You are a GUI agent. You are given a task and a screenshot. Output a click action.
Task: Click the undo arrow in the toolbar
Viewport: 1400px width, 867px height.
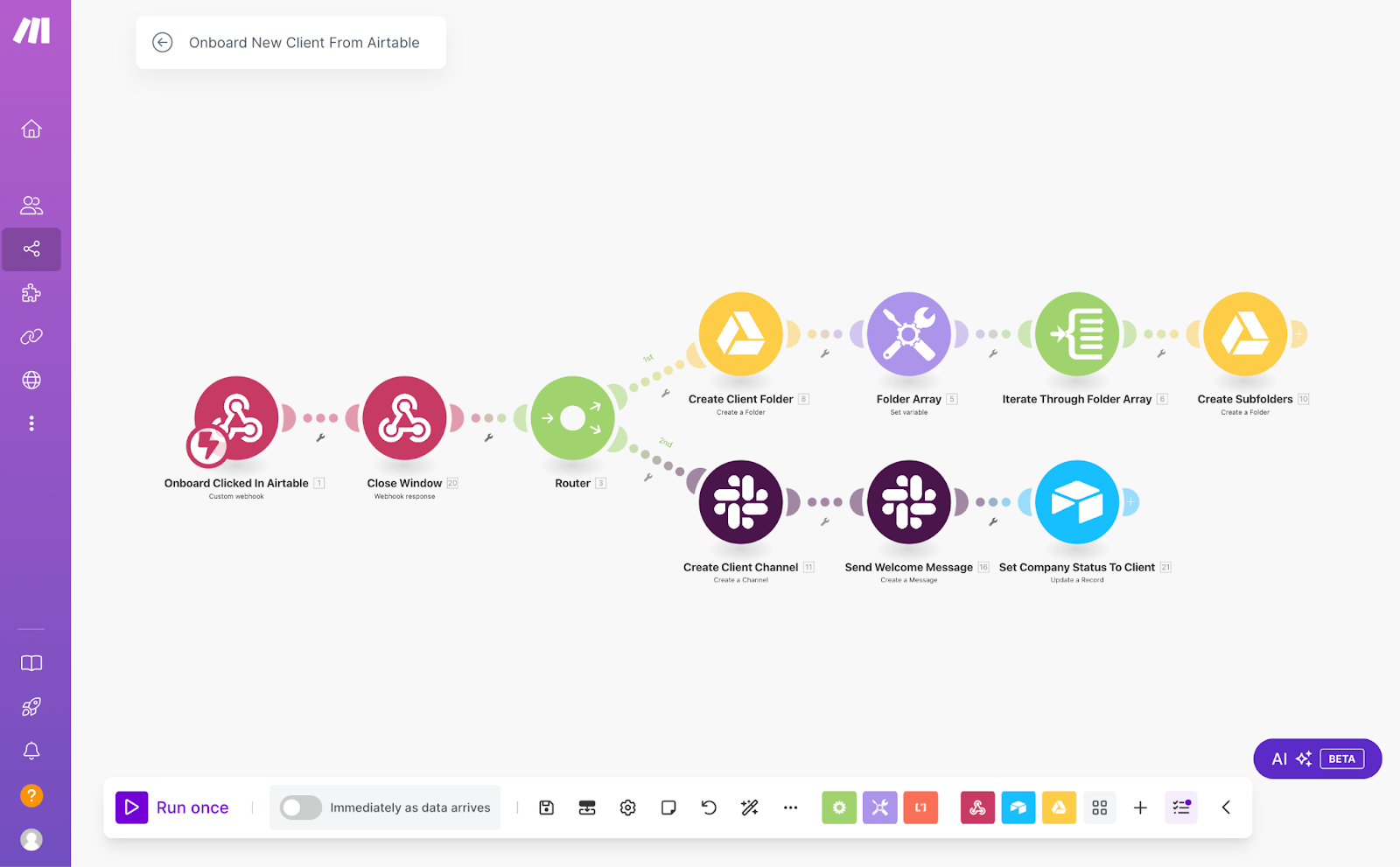pos(709,808)
